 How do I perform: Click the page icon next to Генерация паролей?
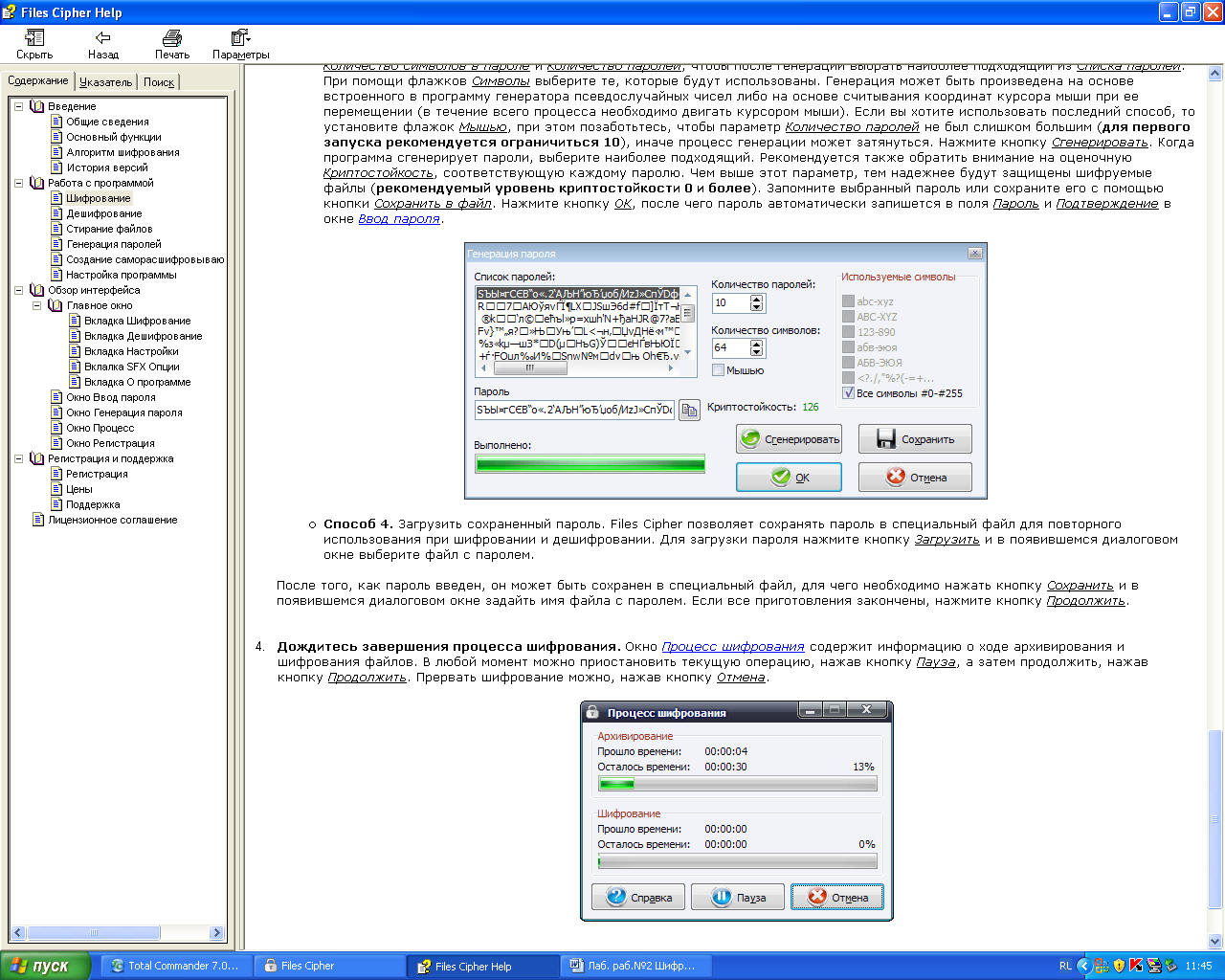(56, 244)
